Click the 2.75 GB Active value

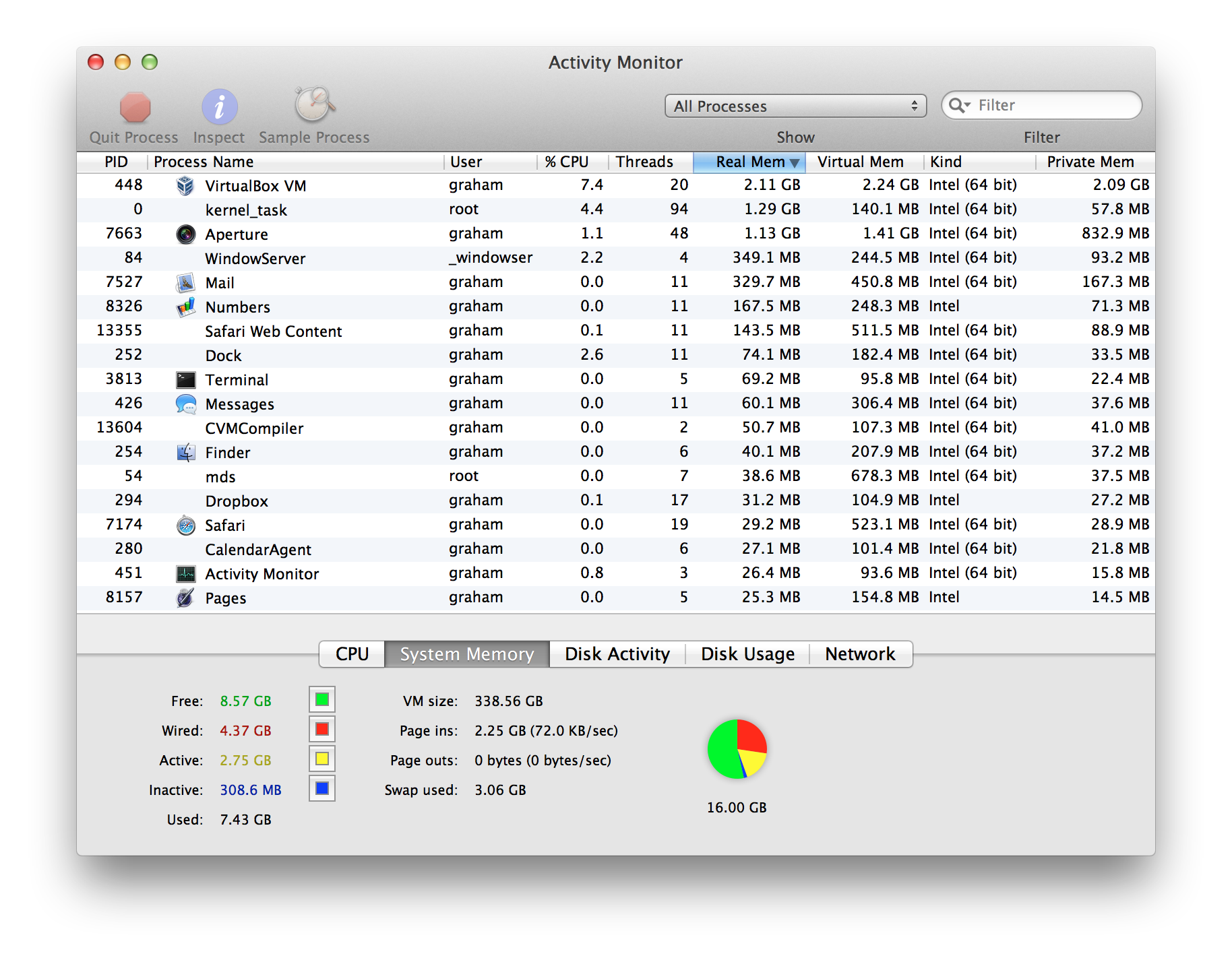[246, 760]
